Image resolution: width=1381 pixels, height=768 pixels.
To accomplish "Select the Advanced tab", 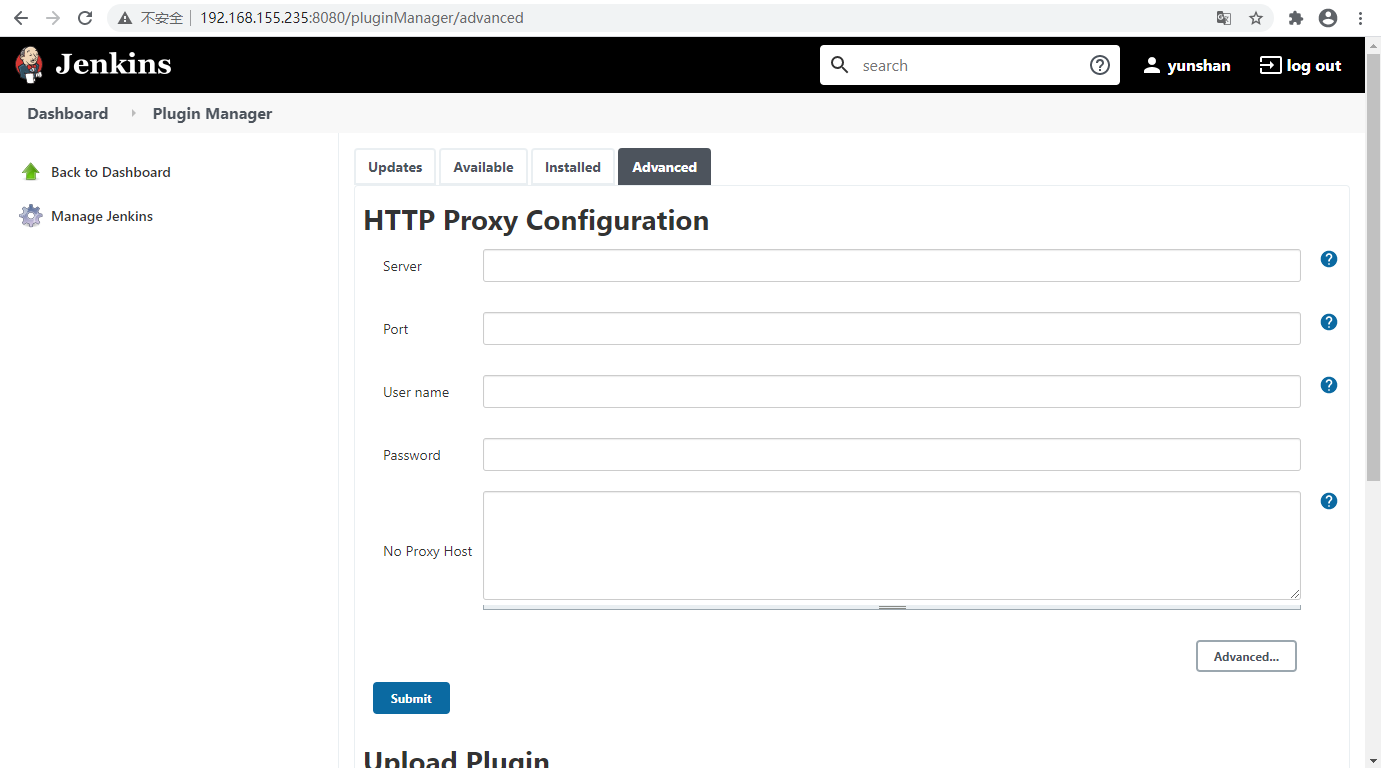I will click(664, 167).
